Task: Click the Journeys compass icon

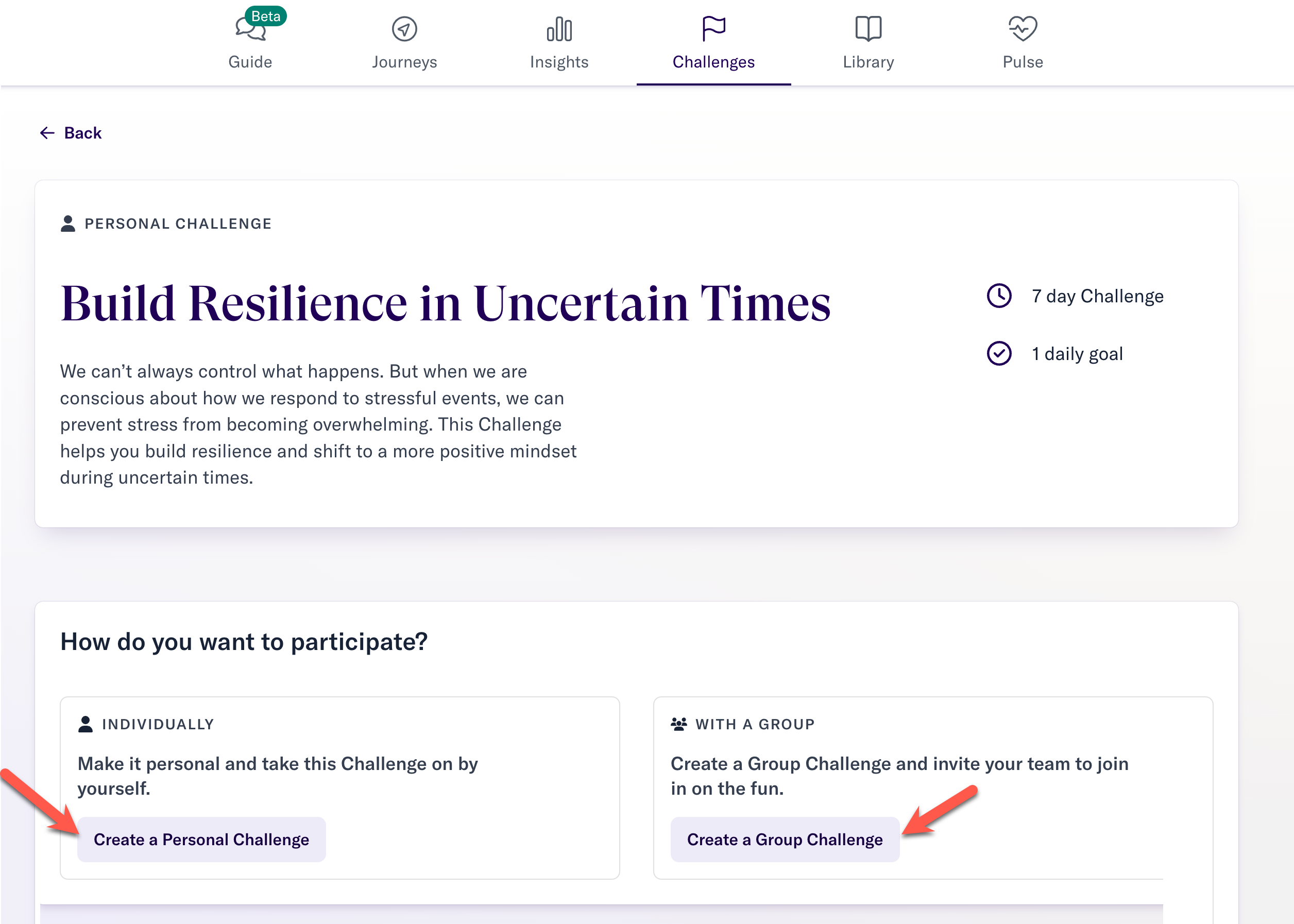Action: point(404,29)
